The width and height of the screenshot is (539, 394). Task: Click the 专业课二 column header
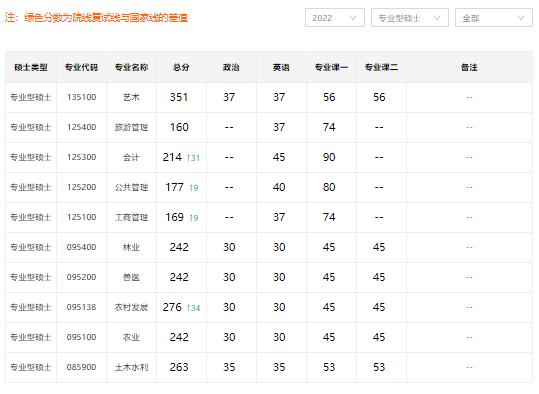[381, 67]
